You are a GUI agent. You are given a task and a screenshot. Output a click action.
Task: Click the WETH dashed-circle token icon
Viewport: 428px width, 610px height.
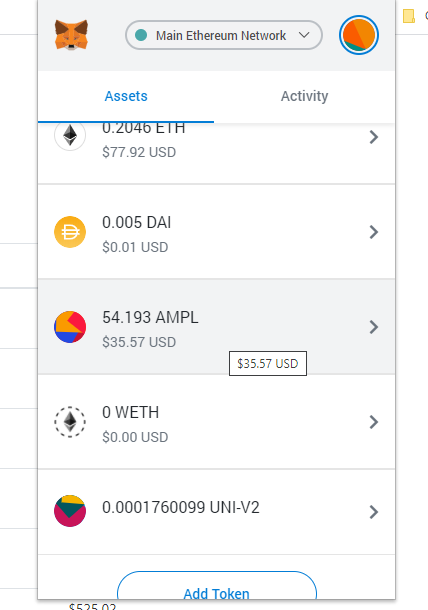[x=70, y=422]
